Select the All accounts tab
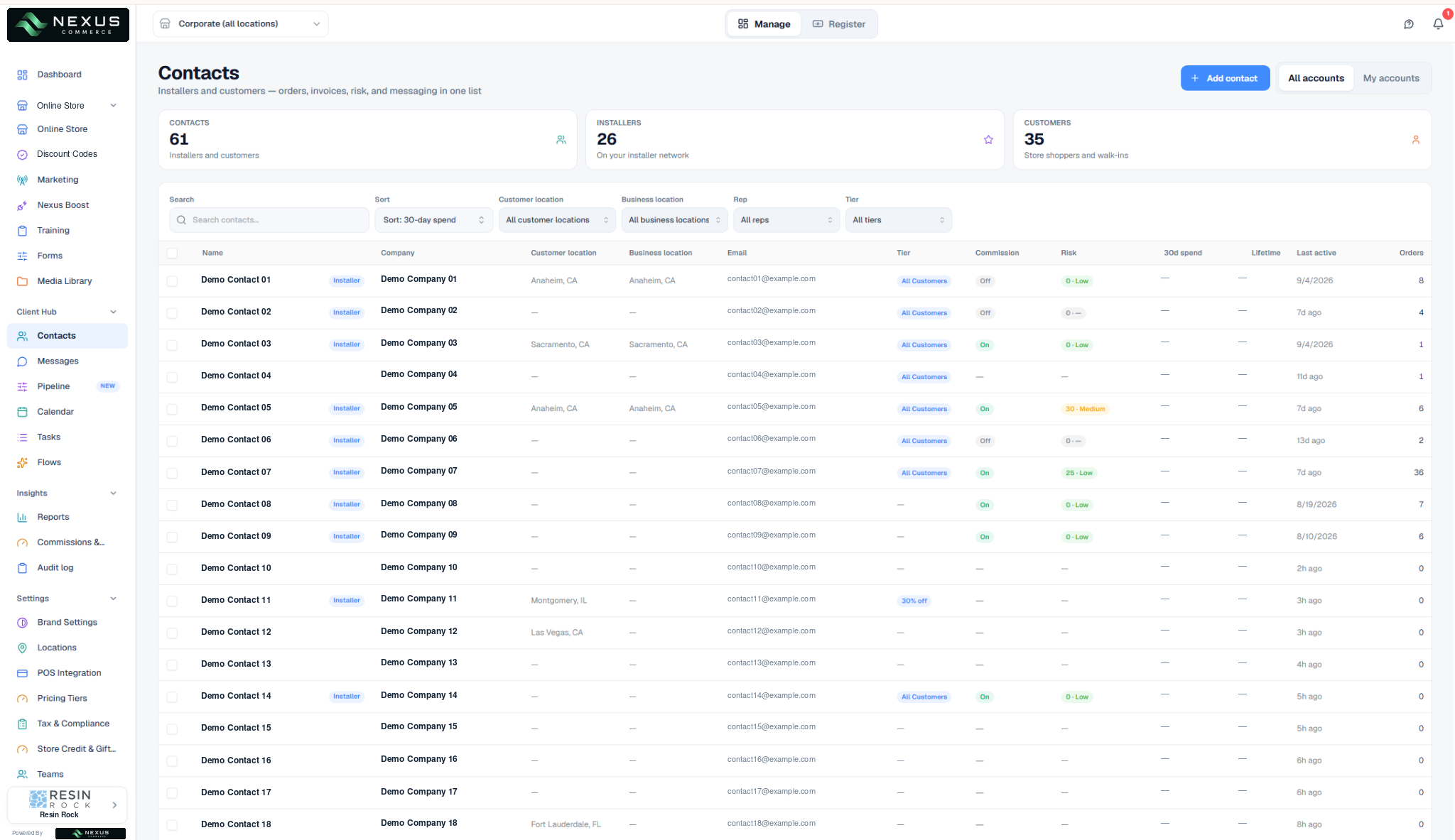Viewport: 1455px width, 840px height. pos(1316,78)
